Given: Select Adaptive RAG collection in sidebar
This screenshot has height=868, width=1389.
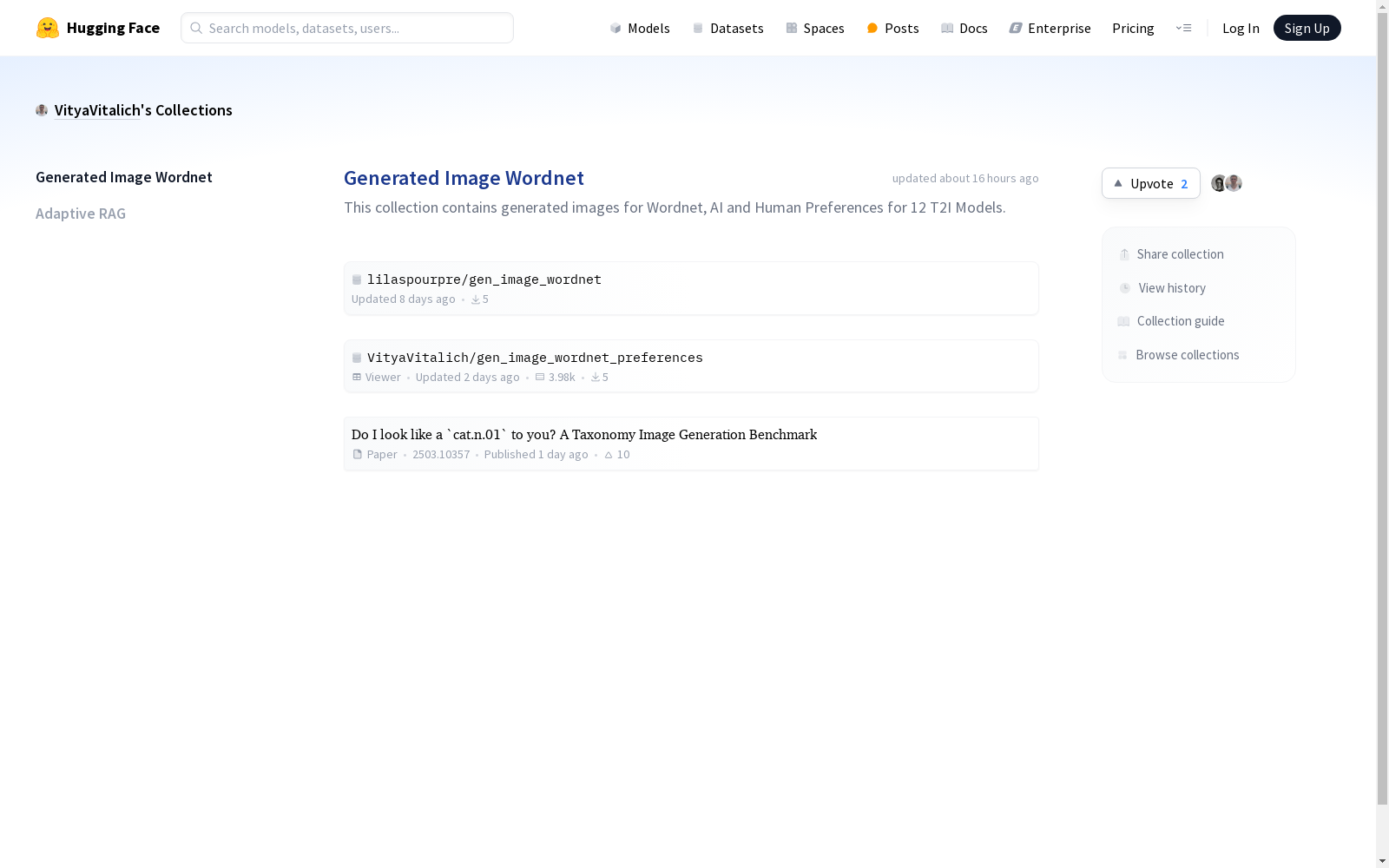Looking at the screenshot, I should 81,214.
